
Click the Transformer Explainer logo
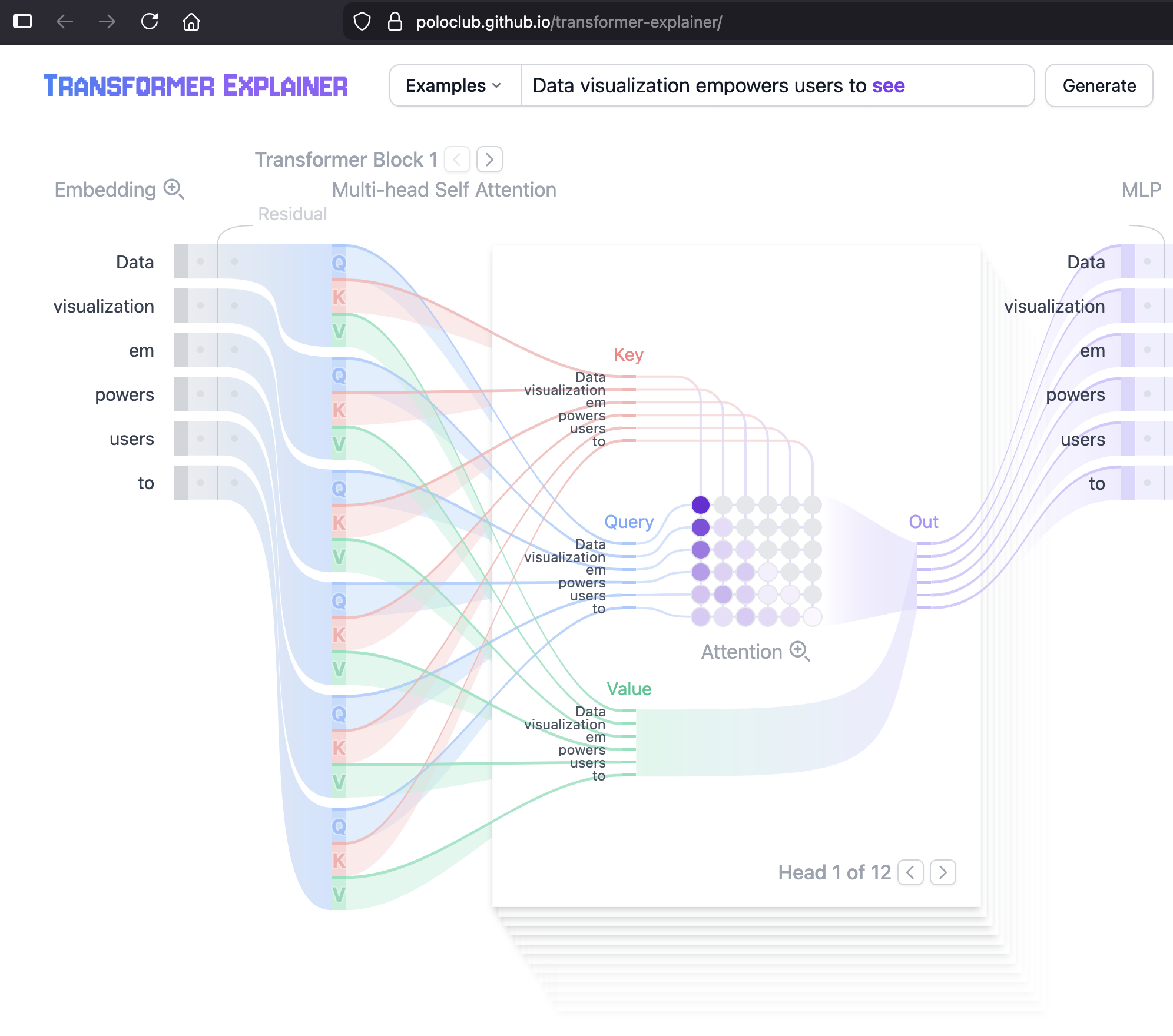tap(196, 86)
